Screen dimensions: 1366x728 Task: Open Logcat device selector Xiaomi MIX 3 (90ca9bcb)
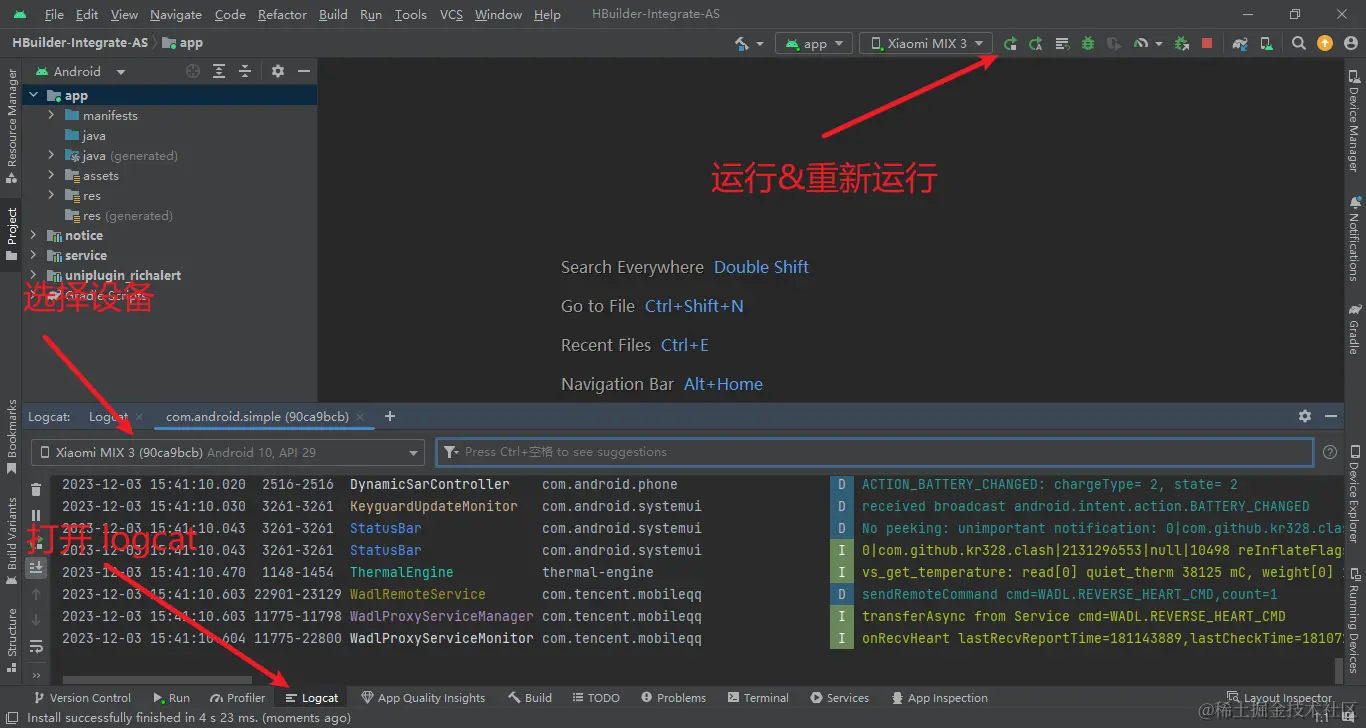point(228,452)
